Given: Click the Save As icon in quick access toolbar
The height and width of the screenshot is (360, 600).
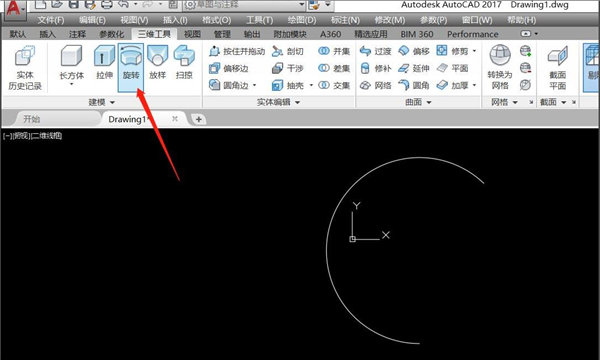Looking at the screenshot, I should tap(90, 4).
